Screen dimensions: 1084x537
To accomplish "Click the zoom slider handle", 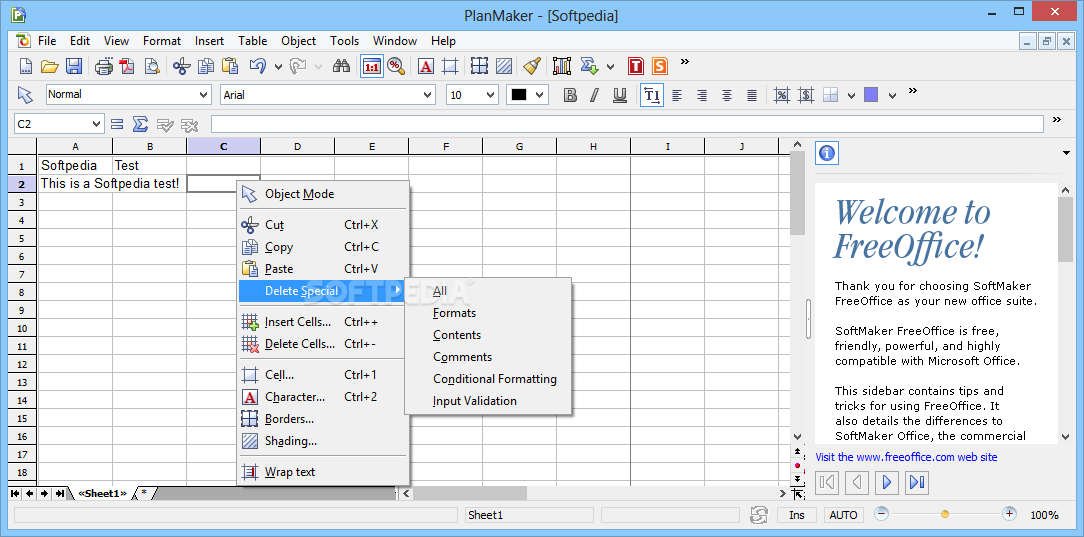I will click(x=945, y=514).
